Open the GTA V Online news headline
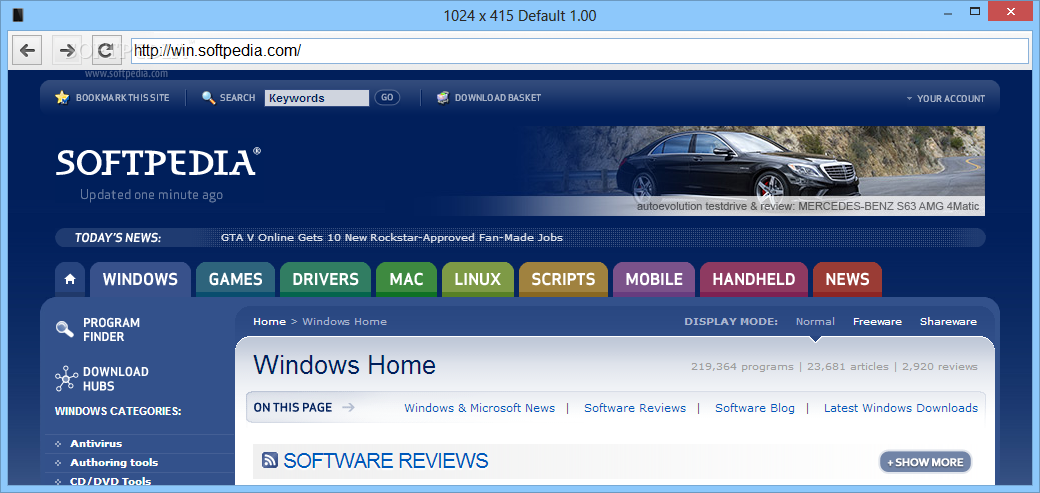The height and width of the screenshot is (493, 1040). pyautogui.click(x=391, y=238)
